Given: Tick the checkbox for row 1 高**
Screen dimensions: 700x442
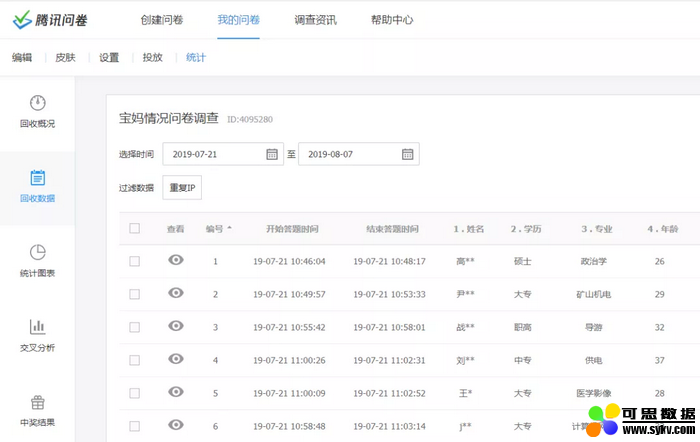Looking at the screenshot, I should click(134, 261).
